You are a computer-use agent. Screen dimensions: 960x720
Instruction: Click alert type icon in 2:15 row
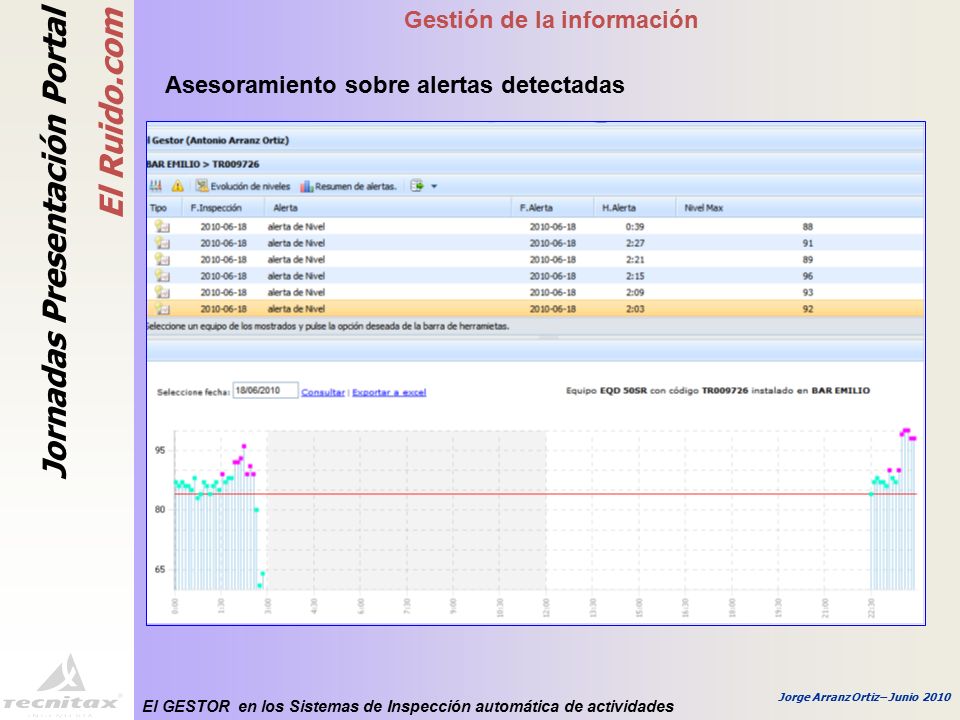(162, 276)
